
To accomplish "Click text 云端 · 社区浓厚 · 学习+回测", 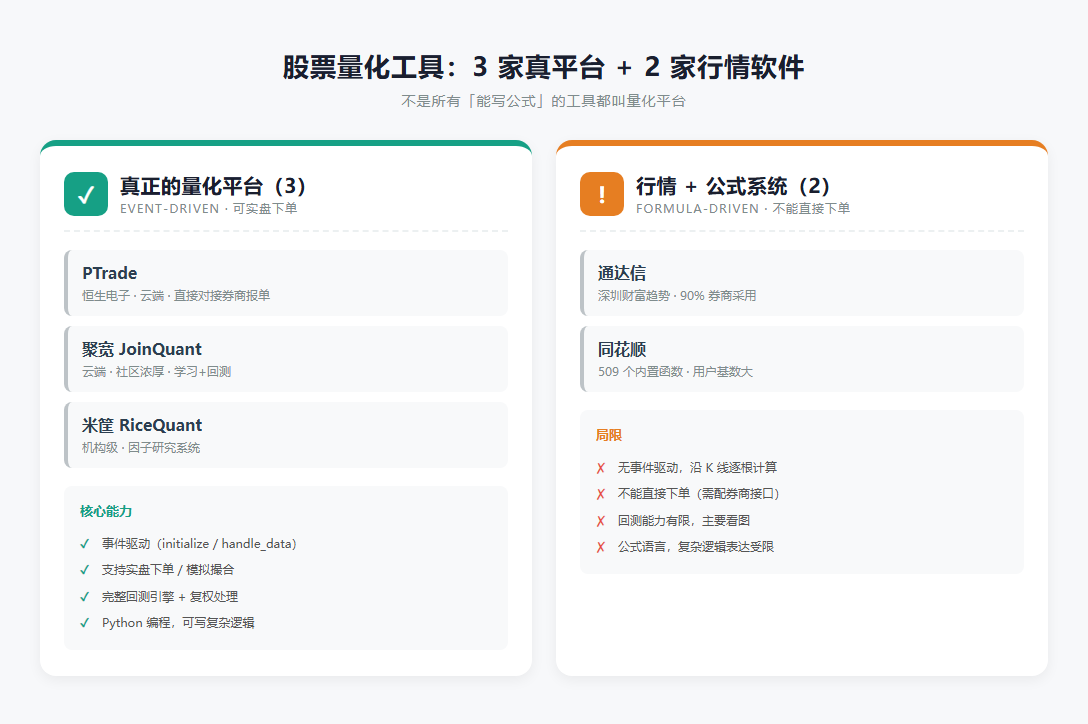I will point(157,372).
